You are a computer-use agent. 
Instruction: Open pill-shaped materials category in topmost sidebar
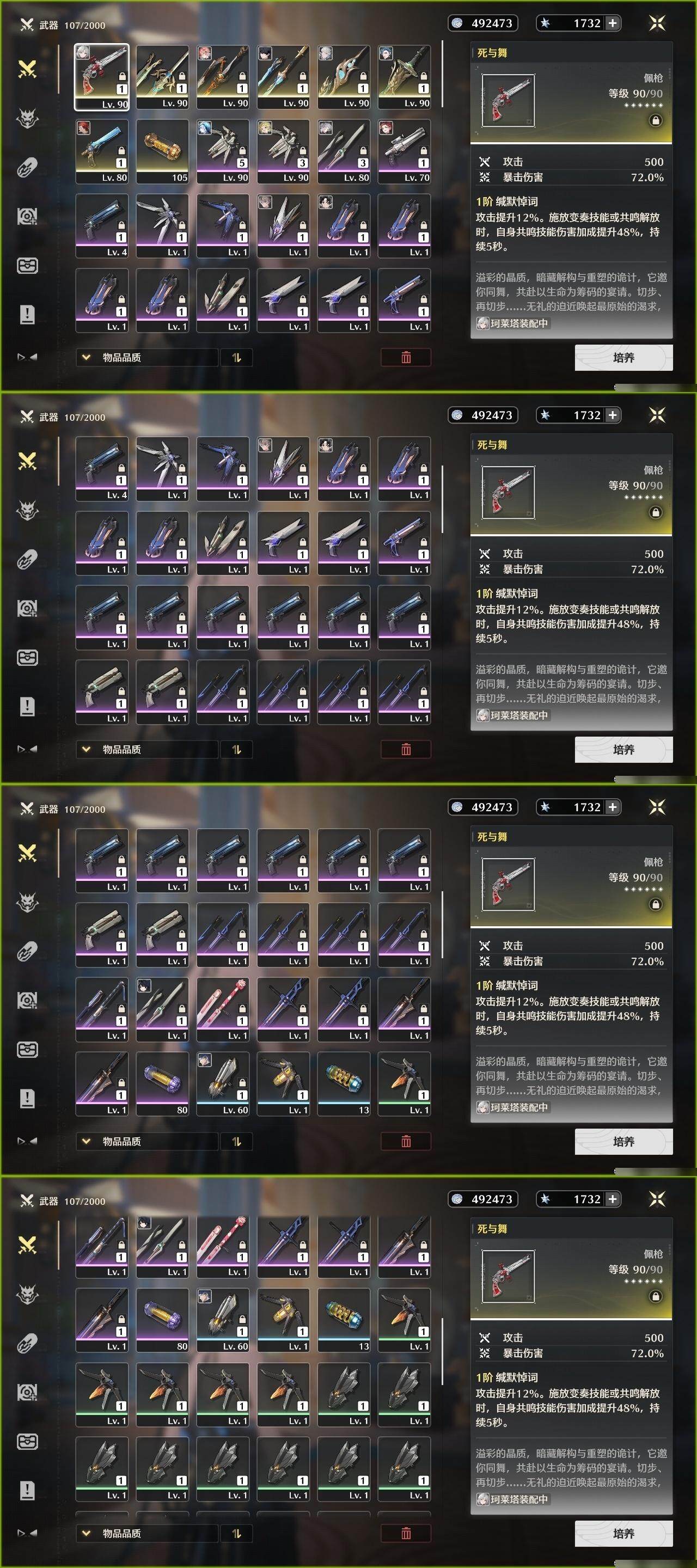(x=27, y=167)
